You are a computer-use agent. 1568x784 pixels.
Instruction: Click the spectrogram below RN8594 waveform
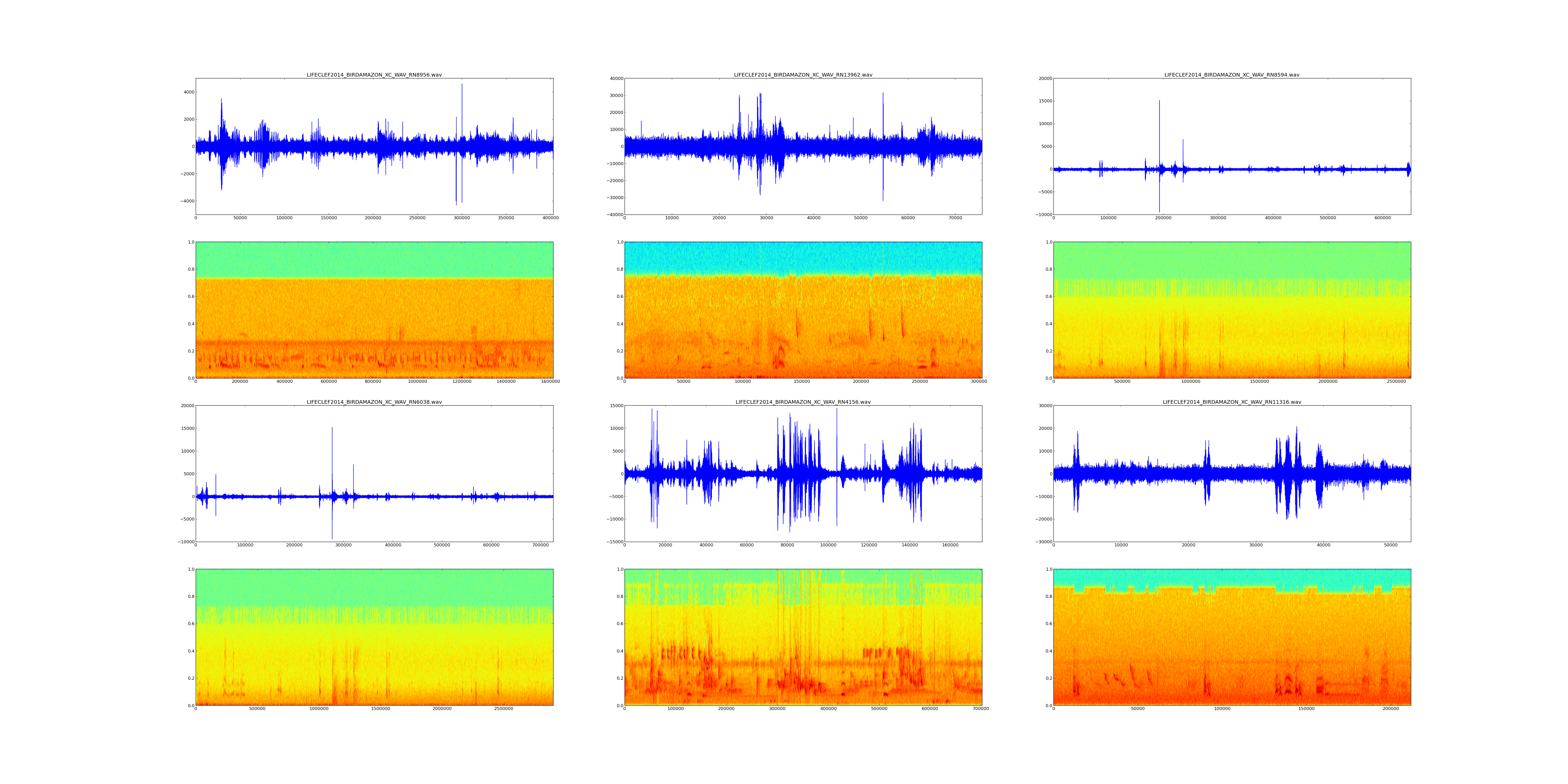pyautogui.click(x=1231, y=310)
